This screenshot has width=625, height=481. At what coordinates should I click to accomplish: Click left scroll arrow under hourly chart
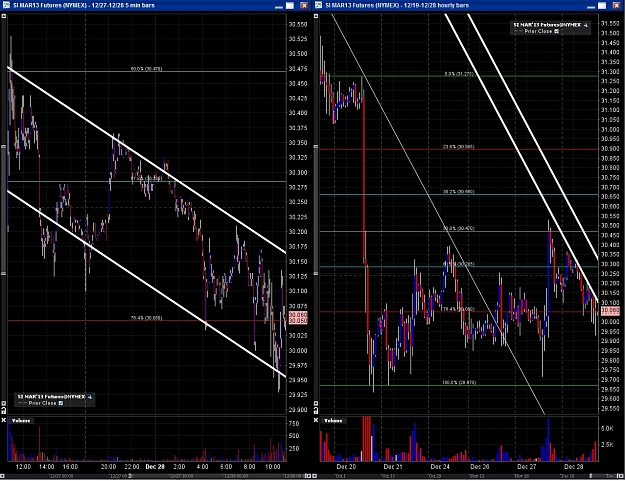click(316, 476)
